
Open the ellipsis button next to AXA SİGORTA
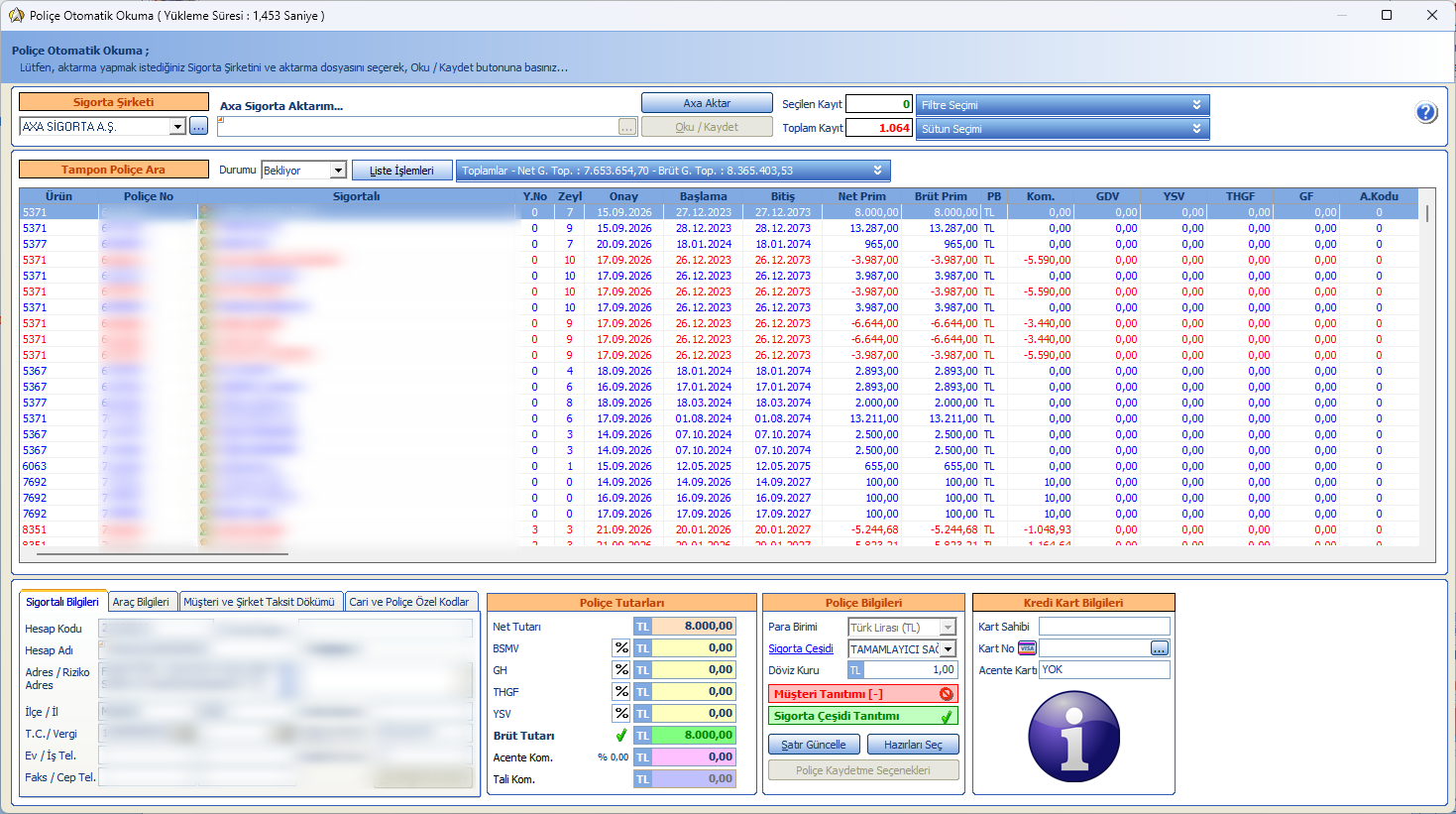click(198, 126)
